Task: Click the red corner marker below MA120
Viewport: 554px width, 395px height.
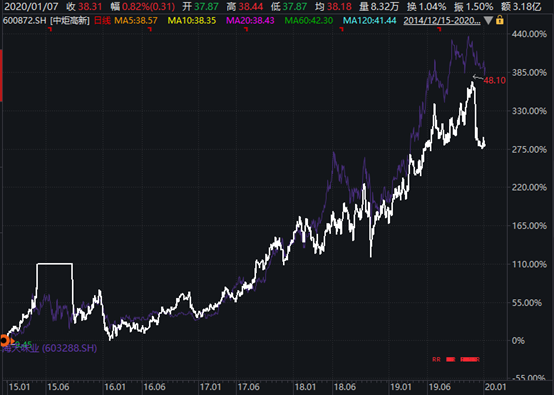Action: (342, 29)
